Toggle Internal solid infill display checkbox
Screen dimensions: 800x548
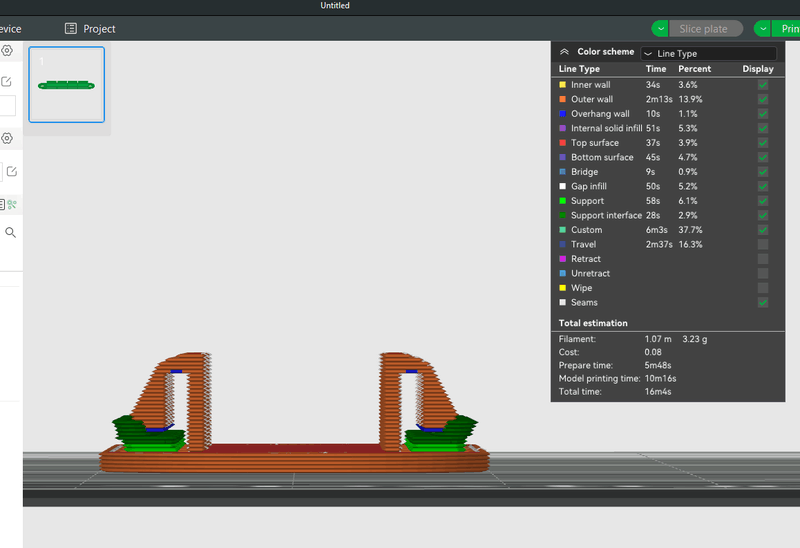tap(763, 128)
